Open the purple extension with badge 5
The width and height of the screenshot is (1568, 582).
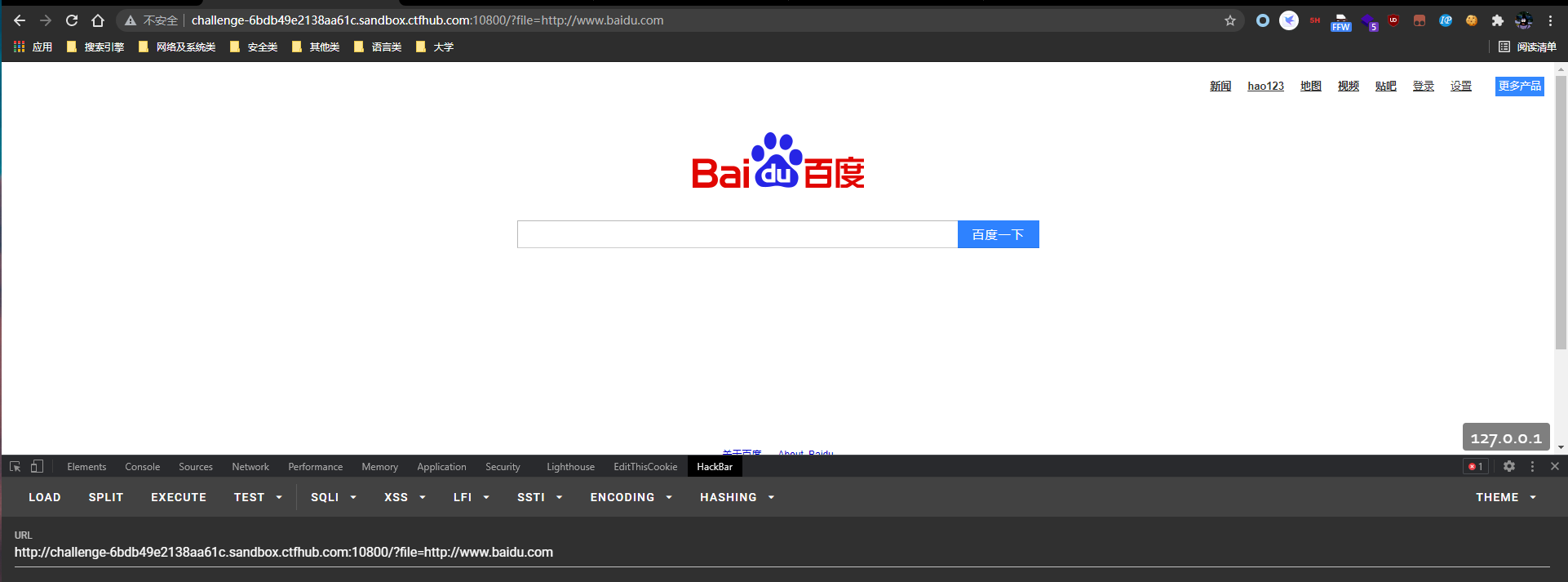point(1369,22)
